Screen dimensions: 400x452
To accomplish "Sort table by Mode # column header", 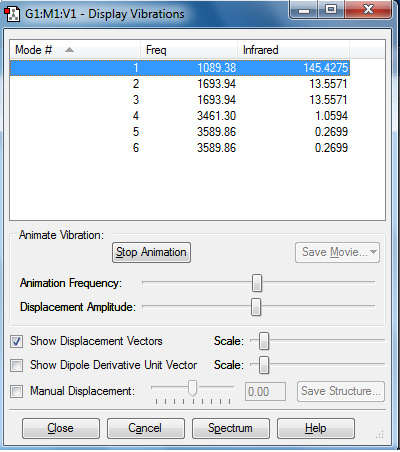I will tap(75, 50).
